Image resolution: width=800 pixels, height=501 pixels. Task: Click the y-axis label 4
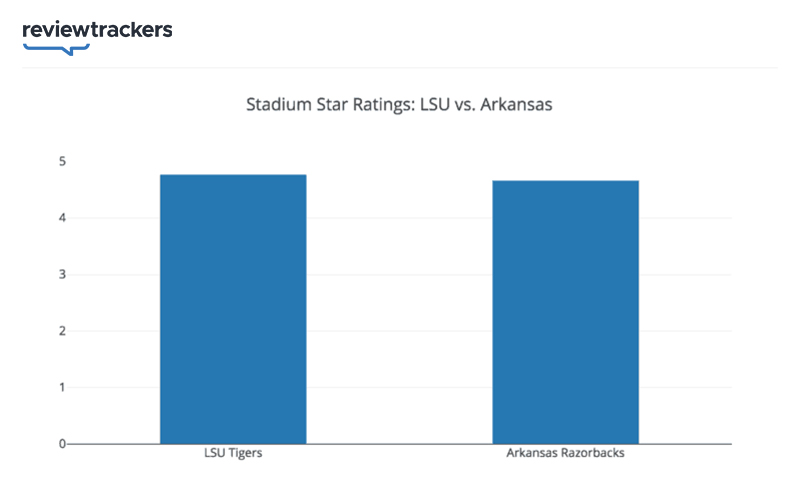62,218
